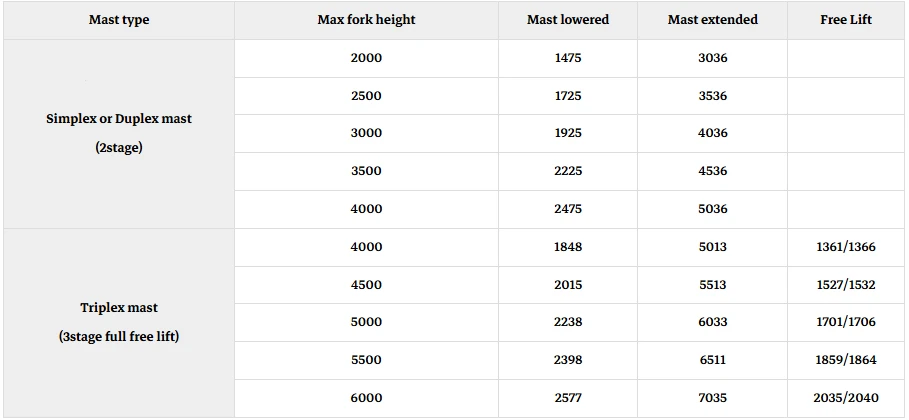This screenshot has height=420, width=909.
Task: Click the 1925 mast lowered cell
Action: (568, 133)
